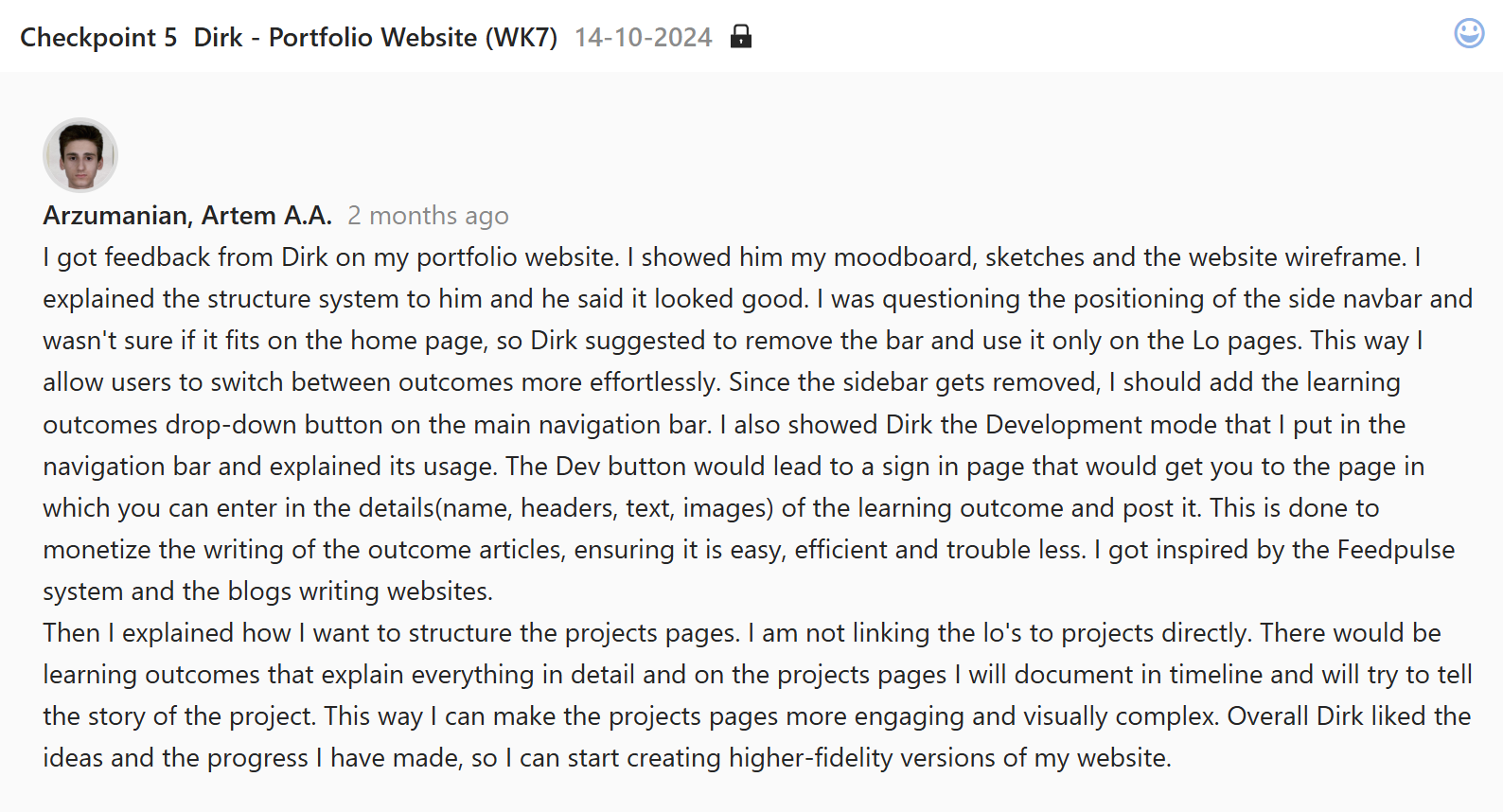Click the smiley face reaction icon
This screenshot has width=1503, height=812.
coord(1469,34)
